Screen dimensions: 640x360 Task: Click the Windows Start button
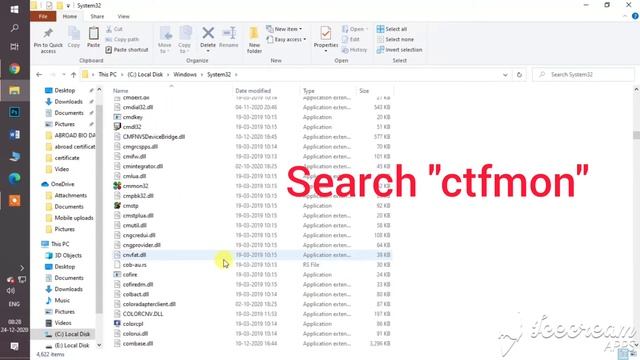pos(14,9)
